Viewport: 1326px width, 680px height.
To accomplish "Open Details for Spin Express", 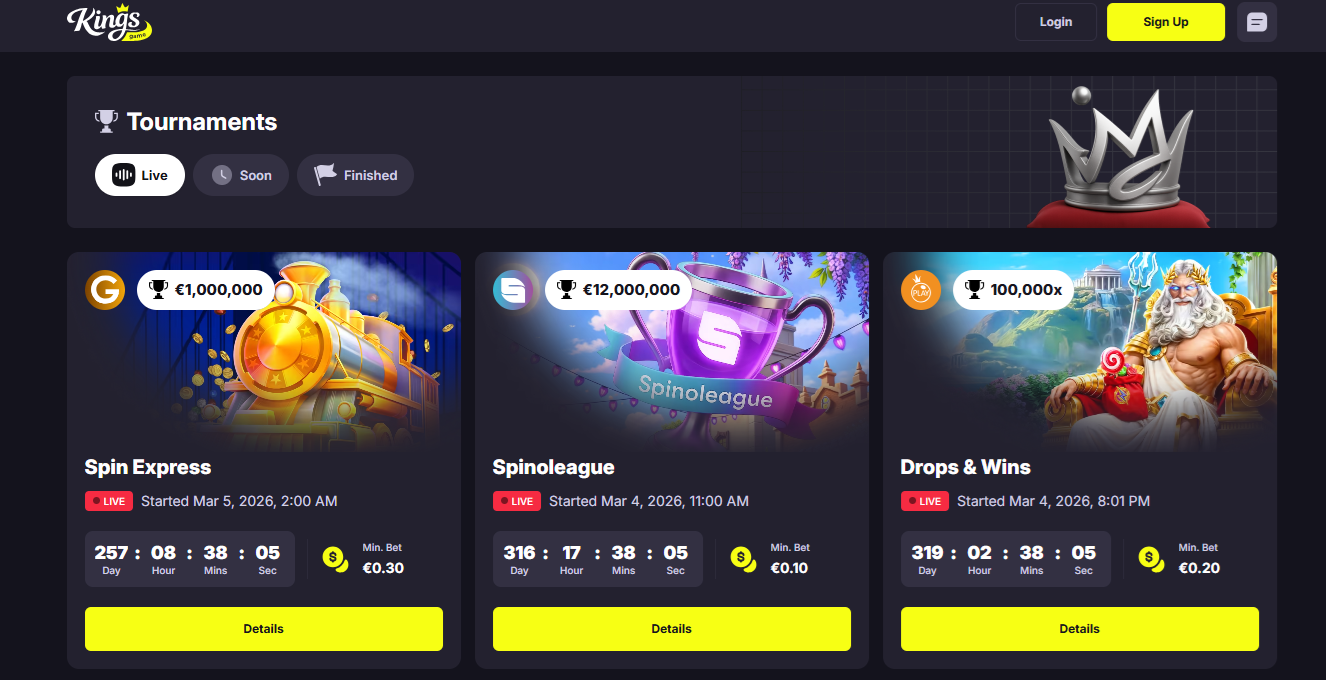I will pos(264,629).
